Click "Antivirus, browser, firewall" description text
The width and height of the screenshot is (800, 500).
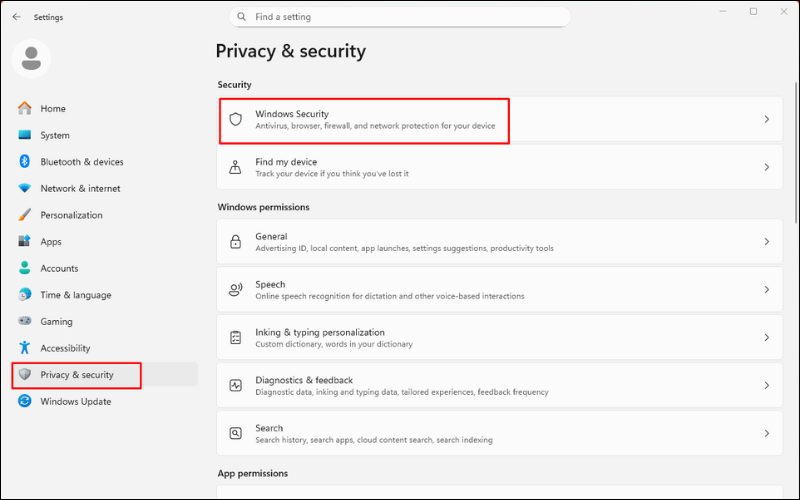click(375, 126)
